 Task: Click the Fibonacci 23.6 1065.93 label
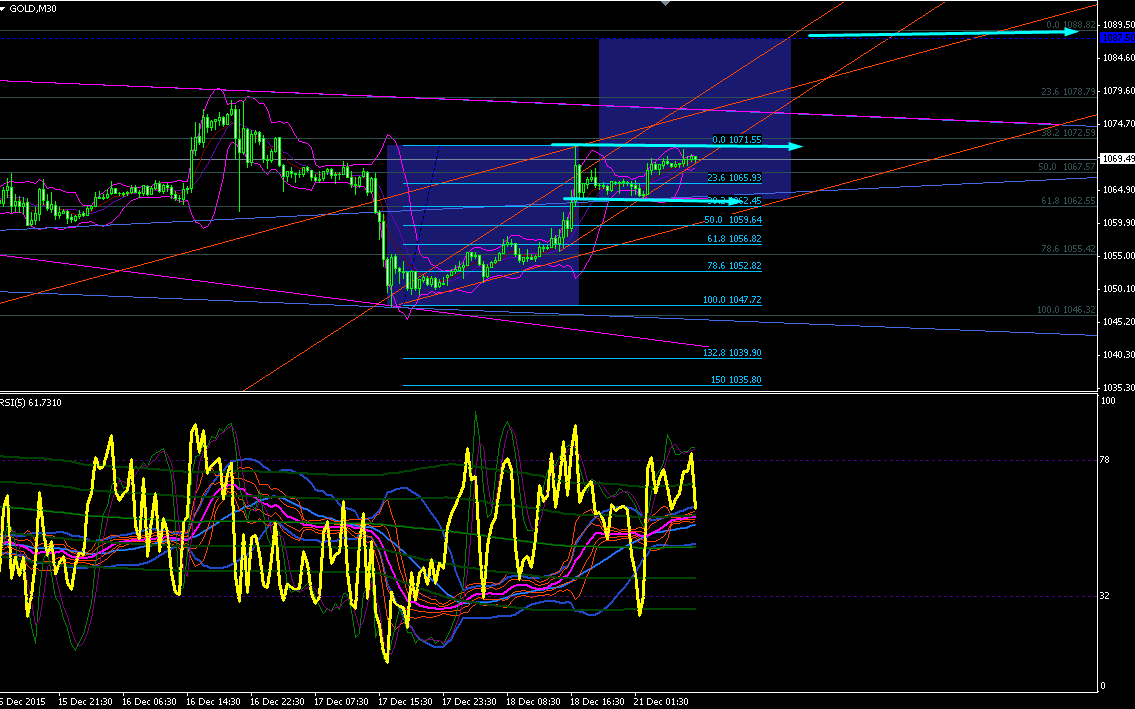click(x=734, y=177)
